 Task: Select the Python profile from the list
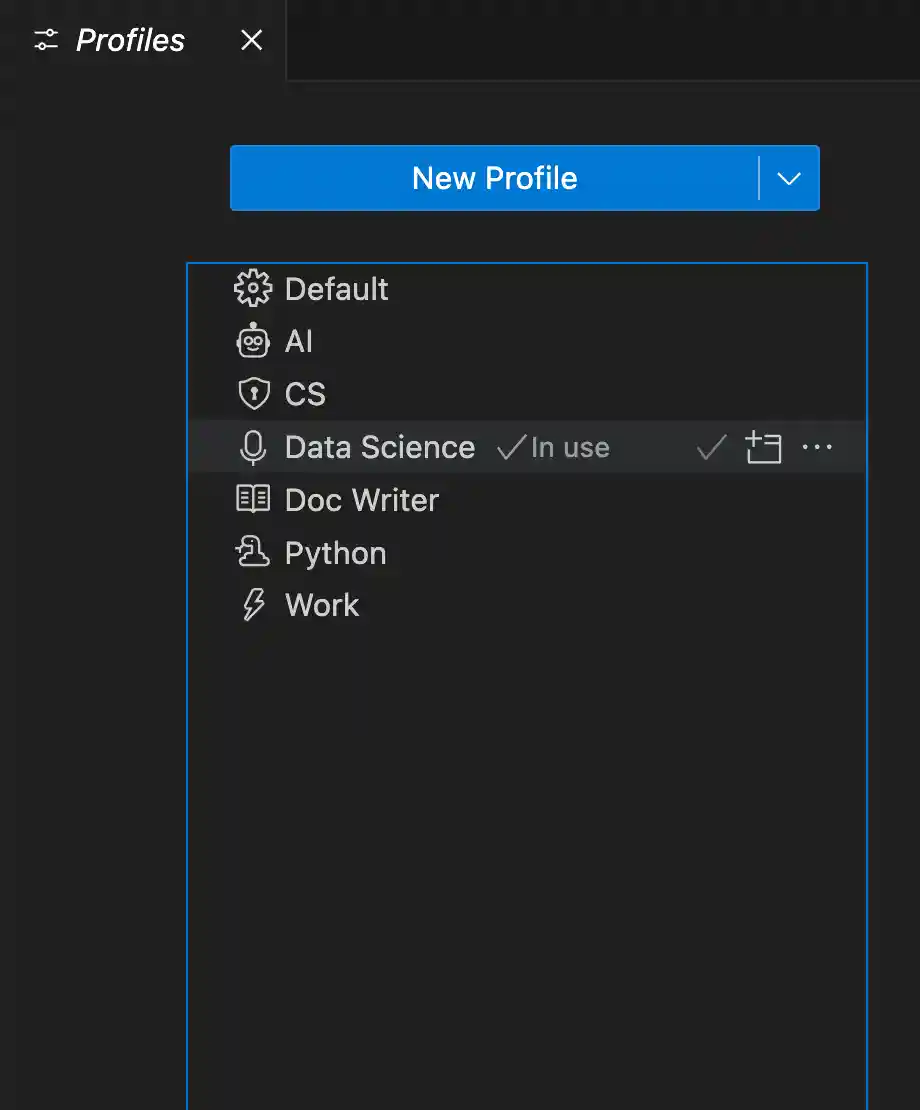pyautogui.click(x=335, y=552)
